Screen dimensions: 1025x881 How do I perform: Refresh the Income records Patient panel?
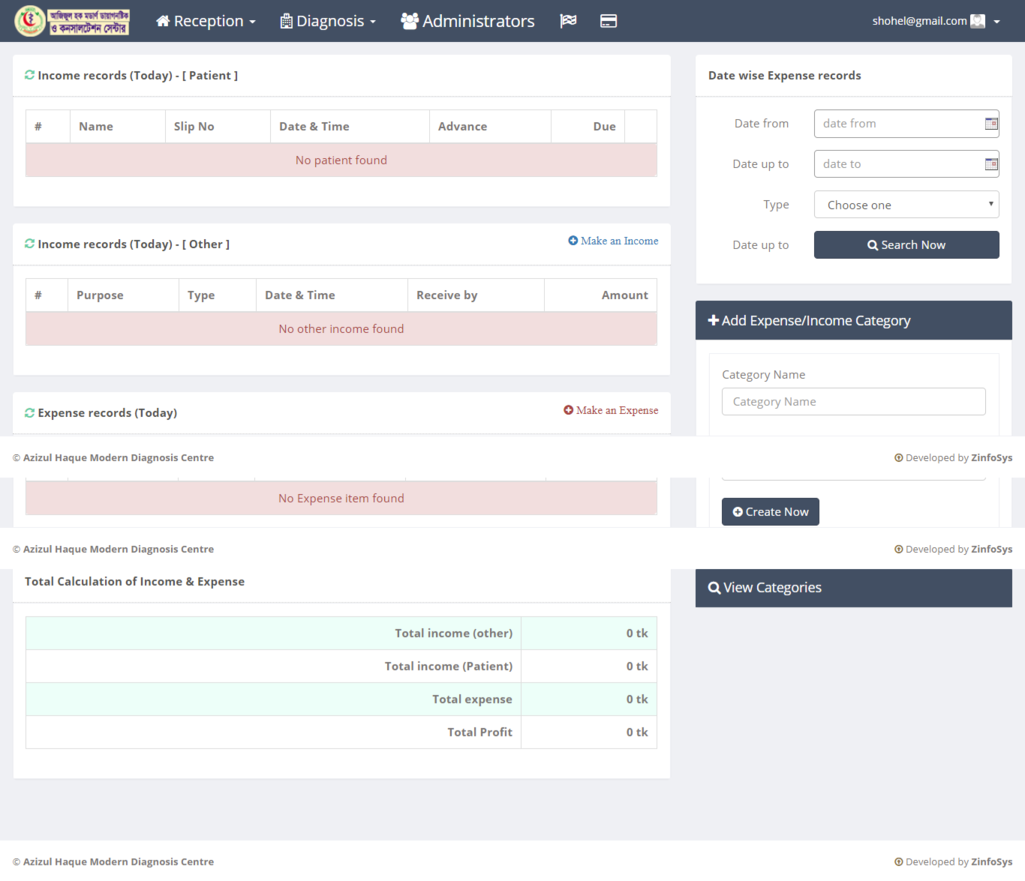coord(30,75)
